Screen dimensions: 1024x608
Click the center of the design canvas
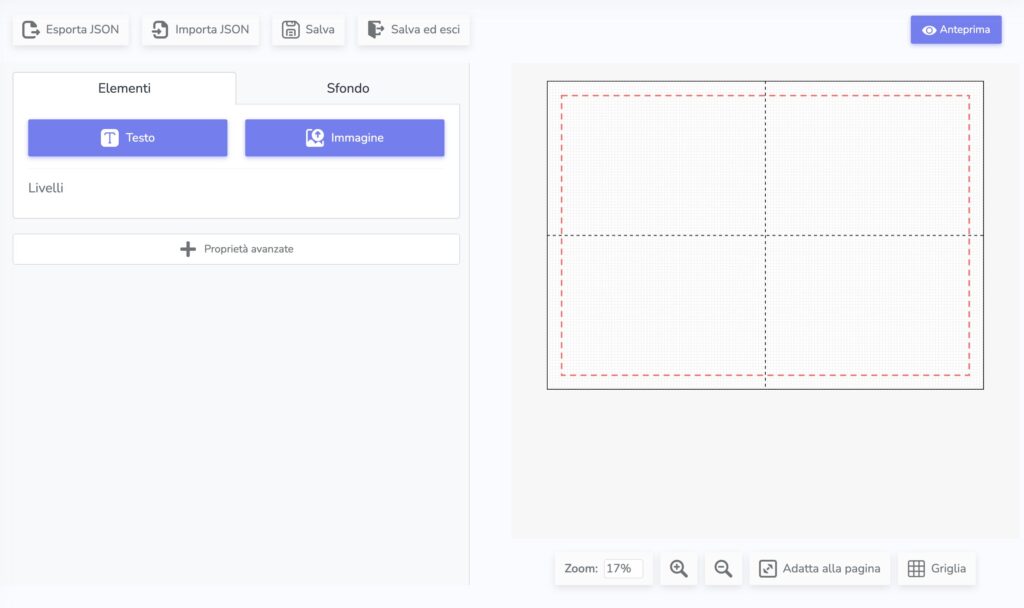765,235
